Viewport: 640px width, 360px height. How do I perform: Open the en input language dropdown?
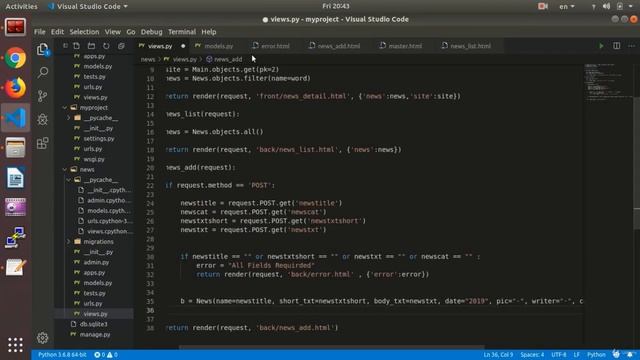coord(567,6)
